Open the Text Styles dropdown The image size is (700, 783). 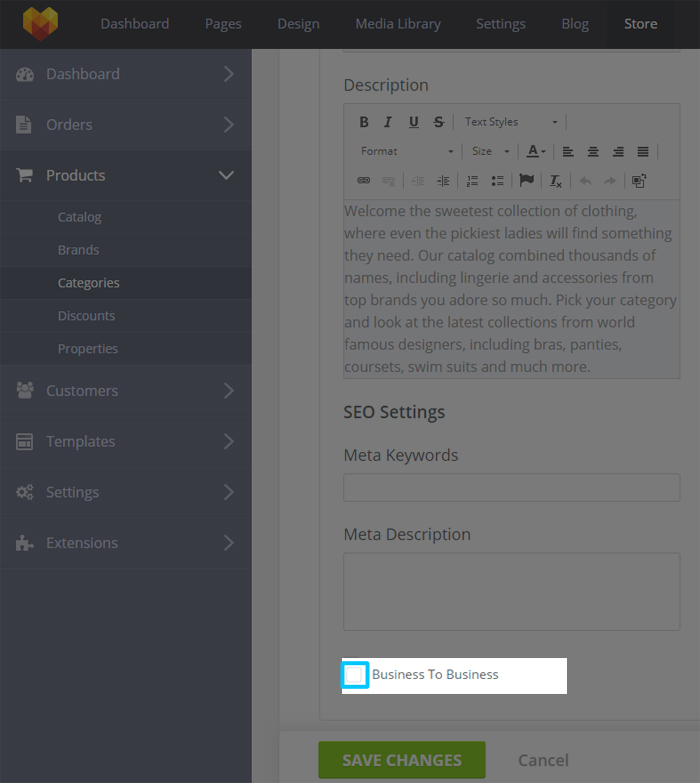511,122
